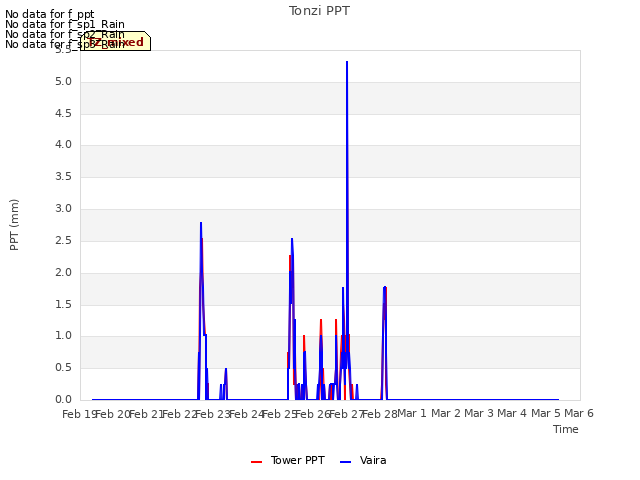Click the Mar 1 x-axis tick label

point(412,413)
